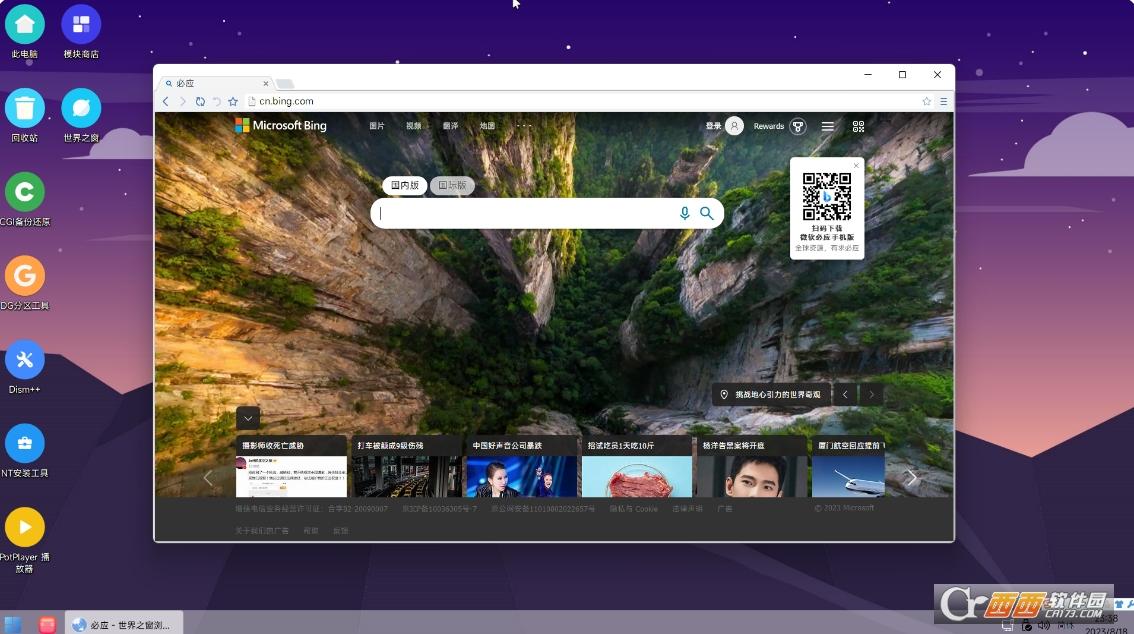
Task: Collapse the news feed with chevron-down button
Action: 248,419
